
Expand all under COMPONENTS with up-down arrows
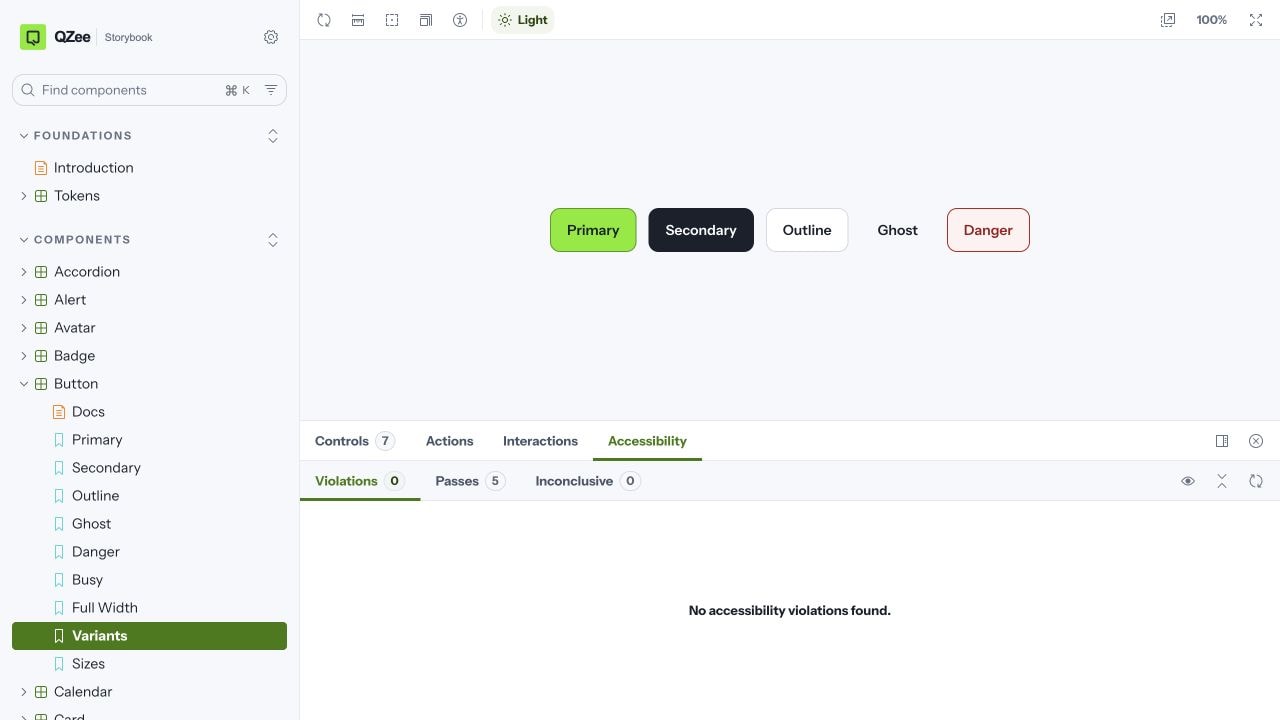click(x=273, y=240)
